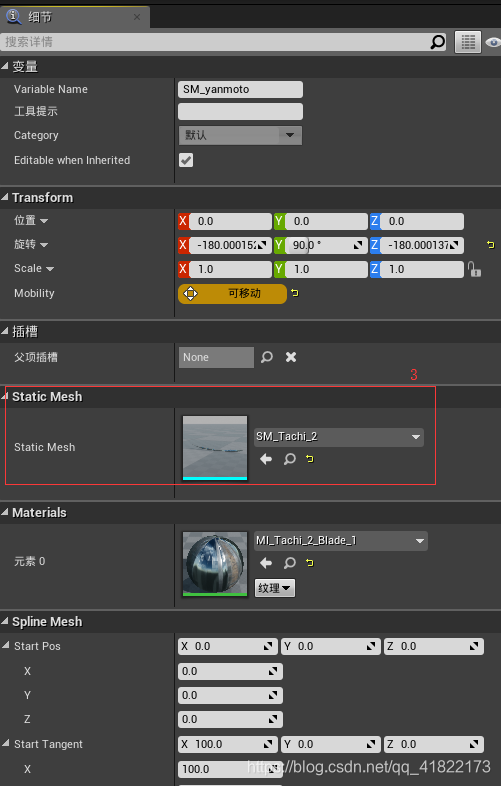
Task: Click the Scale Z value field
Action: [422, 269]
